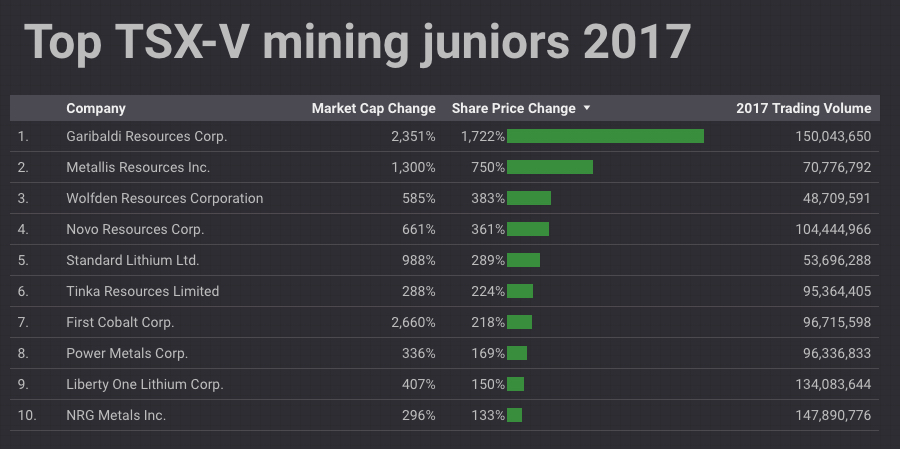Click First Cobalt Corp. name

coord(120,322)
